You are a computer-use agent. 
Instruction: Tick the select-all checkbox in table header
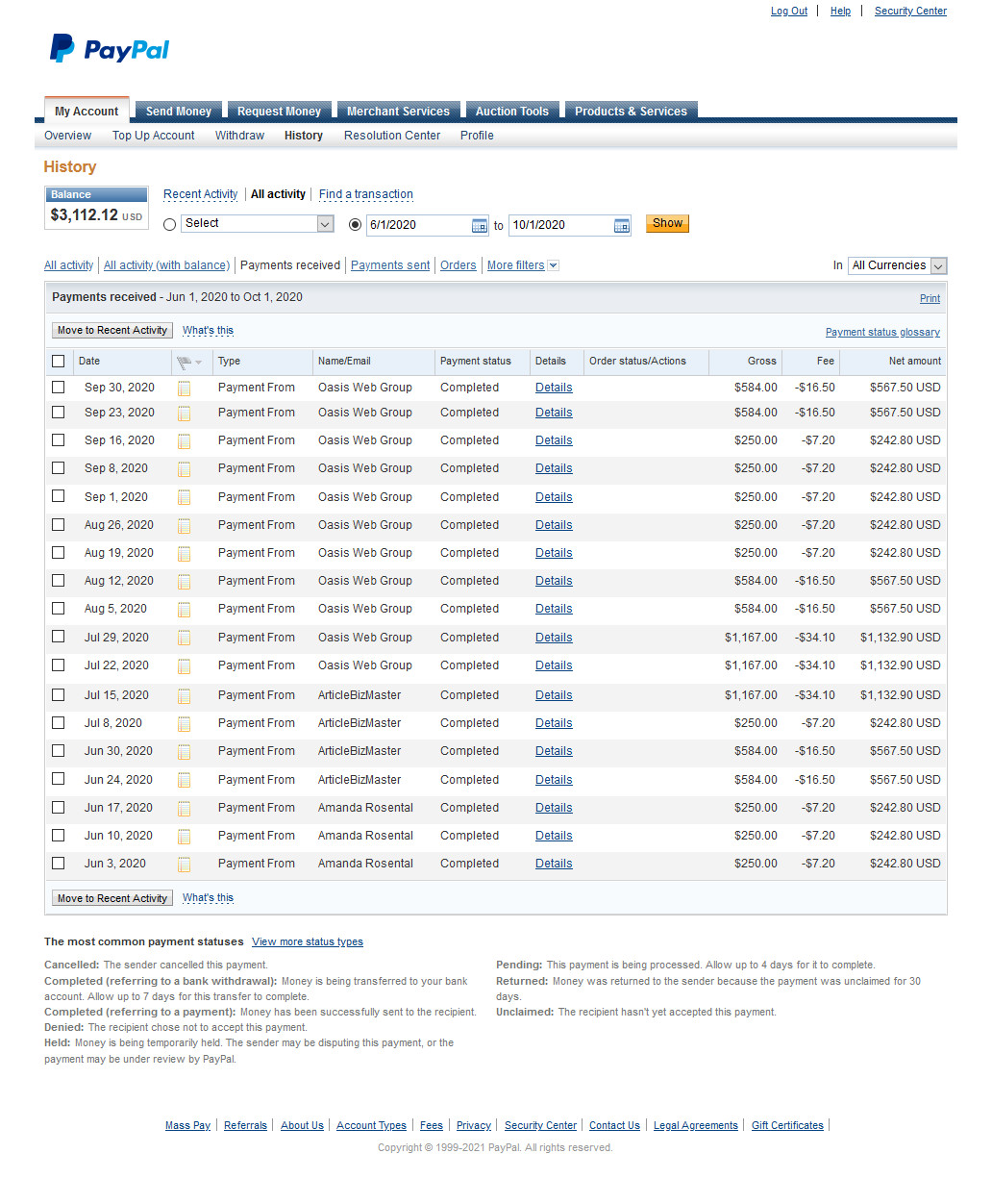pyautogui.click(x=59, y=362)
